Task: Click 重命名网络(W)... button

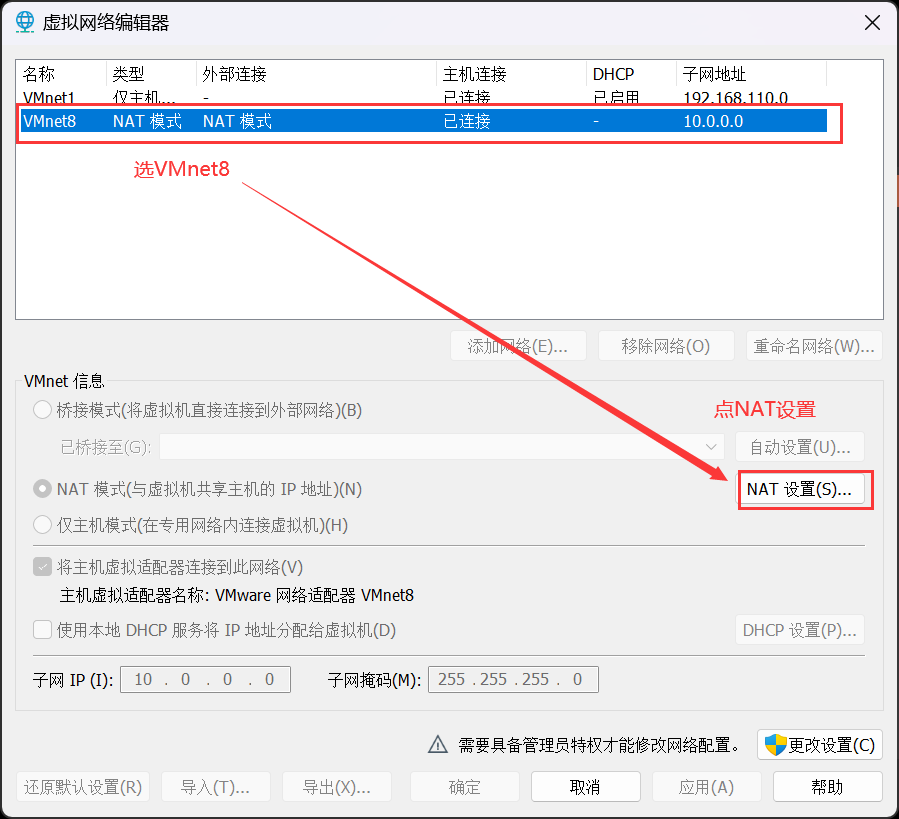Action: point(814,346)
